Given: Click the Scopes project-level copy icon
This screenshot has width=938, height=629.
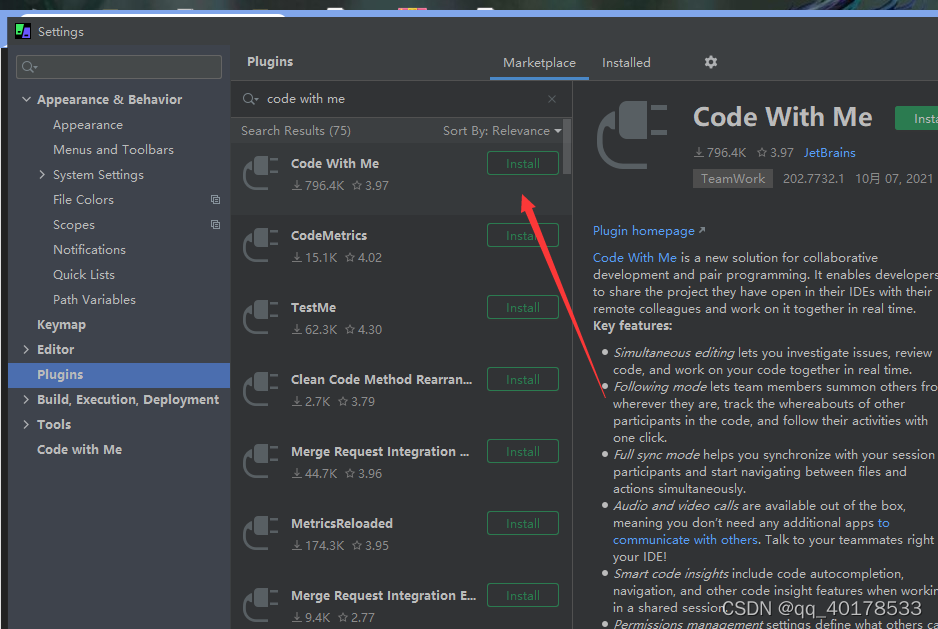Looking at the screenshot, I should (215, 224).
